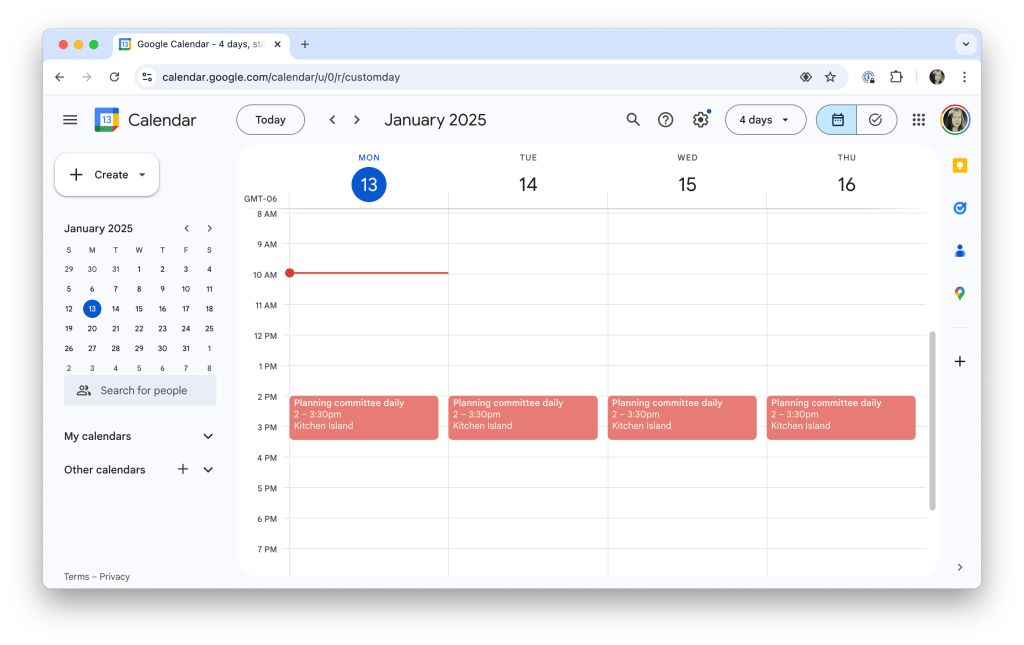This screenshot has width=1024, height=645.
Task: Switch to the Tasks view toggle
Action: [876, 120]
